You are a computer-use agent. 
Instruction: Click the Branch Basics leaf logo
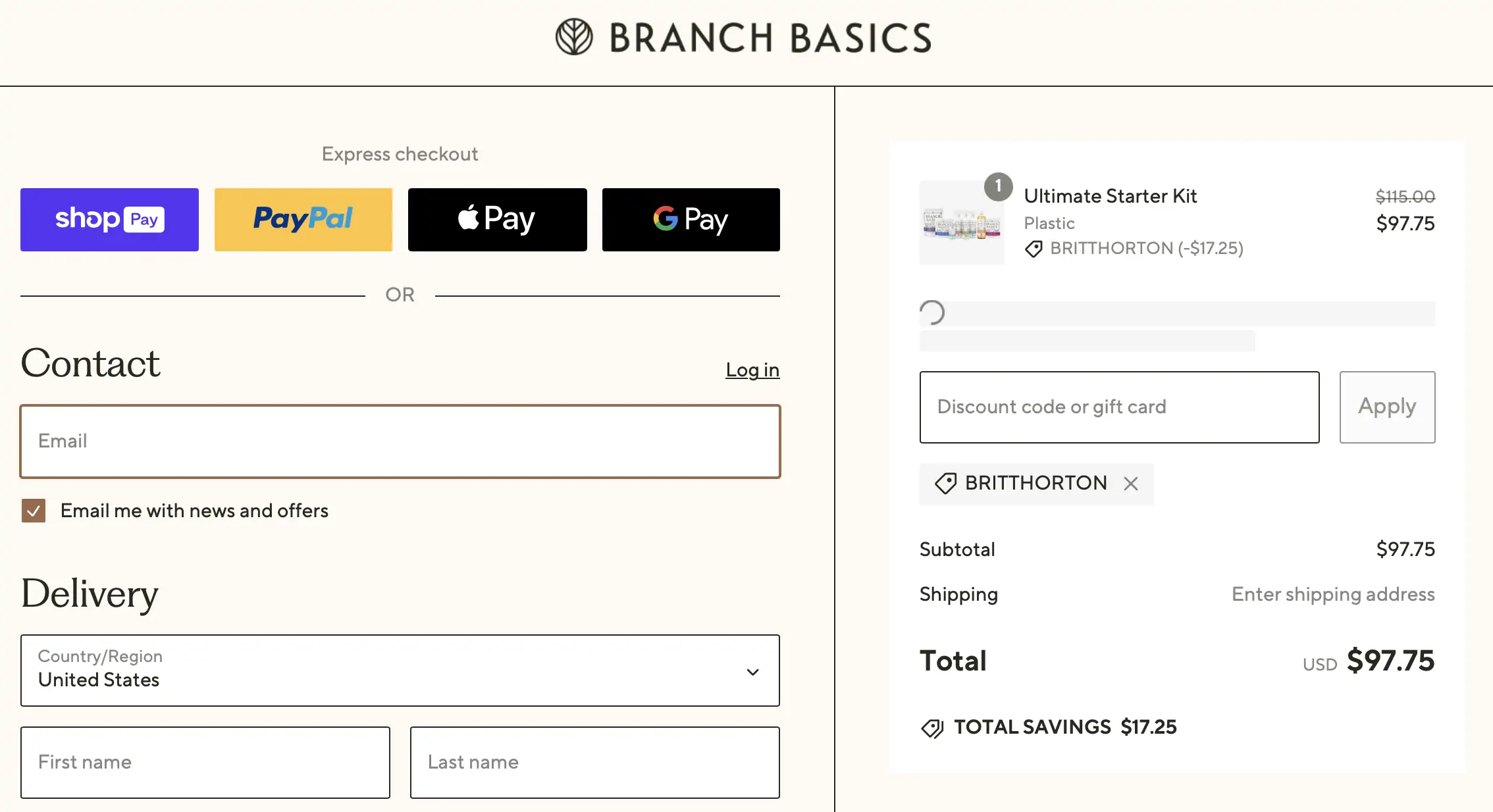[x=574, y=37]
